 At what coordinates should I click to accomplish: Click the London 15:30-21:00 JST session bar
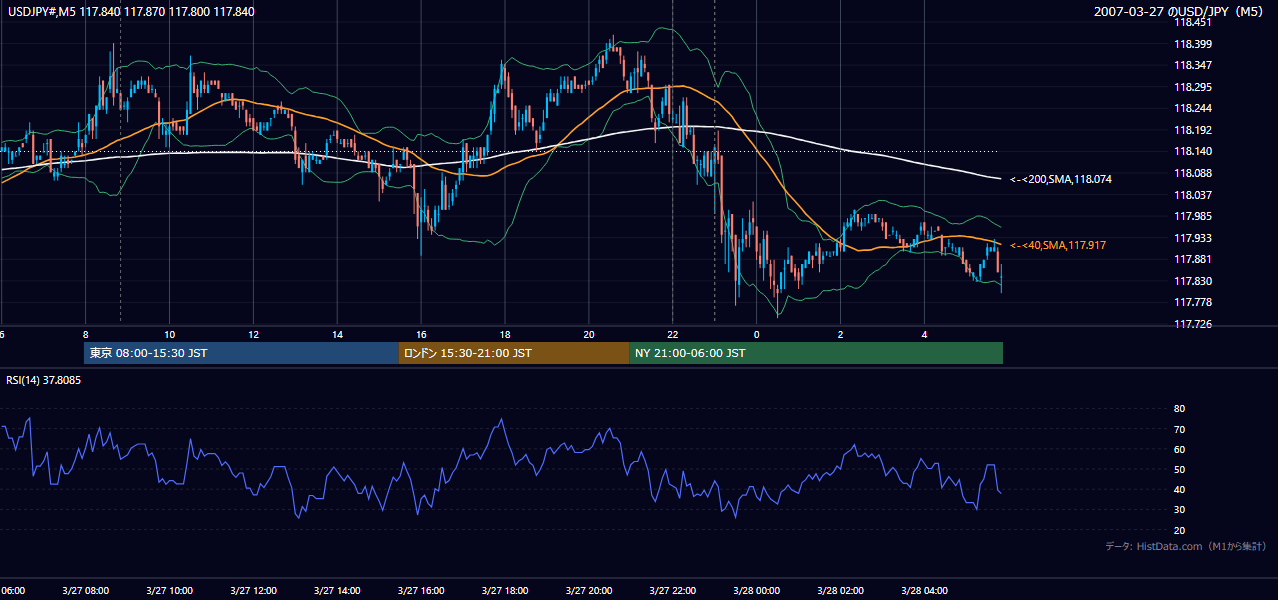pos(514,353)
